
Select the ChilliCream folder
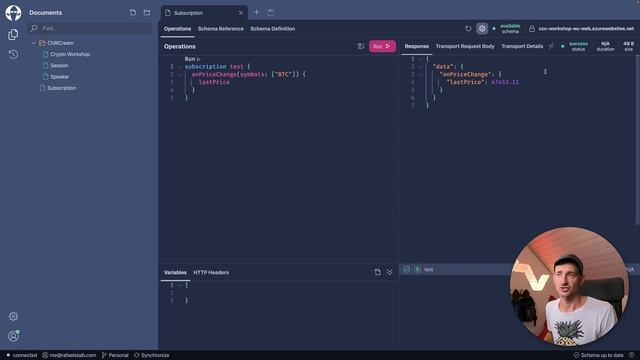coord(60,43)
